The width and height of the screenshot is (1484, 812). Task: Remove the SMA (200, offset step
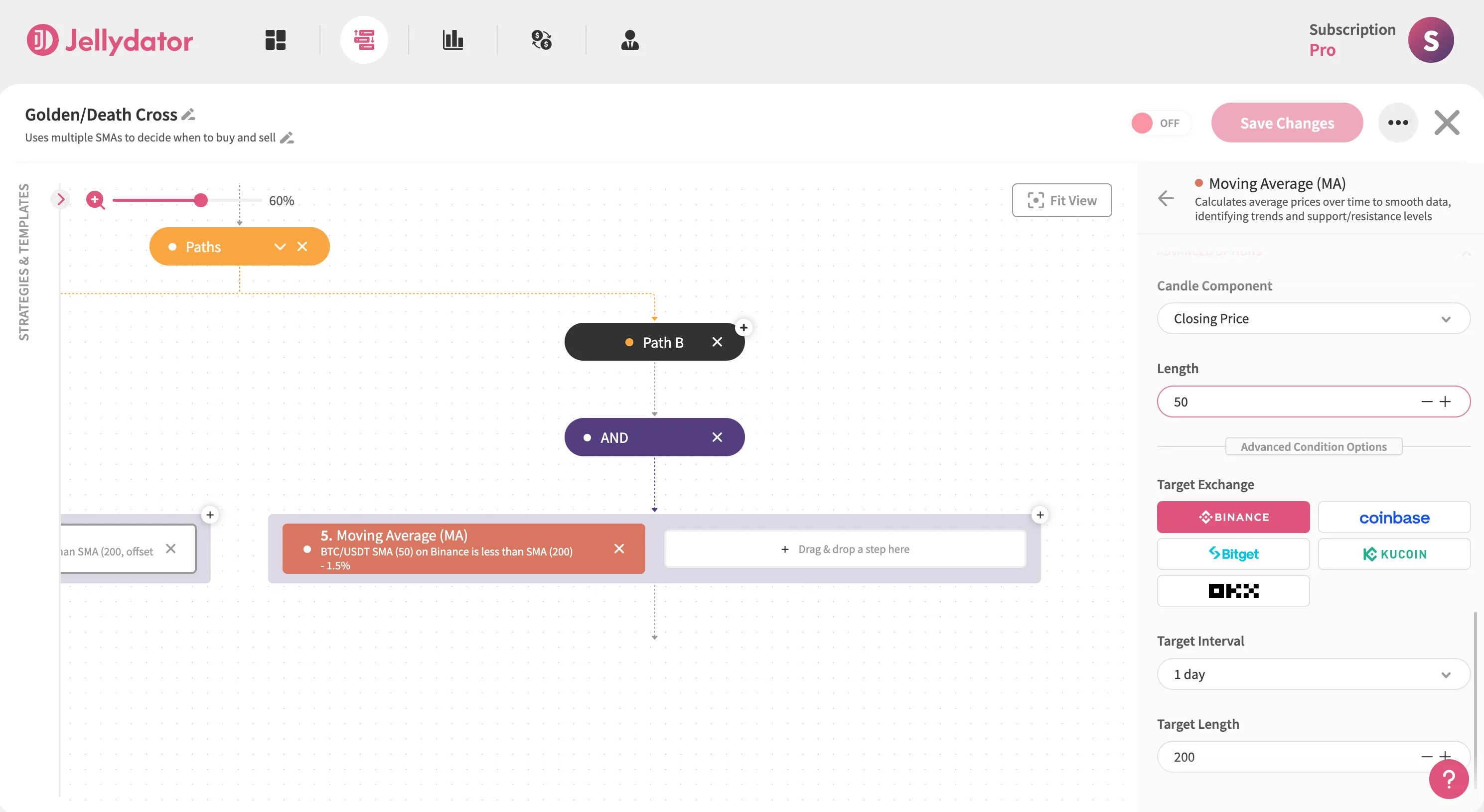[x=171, y=548]
